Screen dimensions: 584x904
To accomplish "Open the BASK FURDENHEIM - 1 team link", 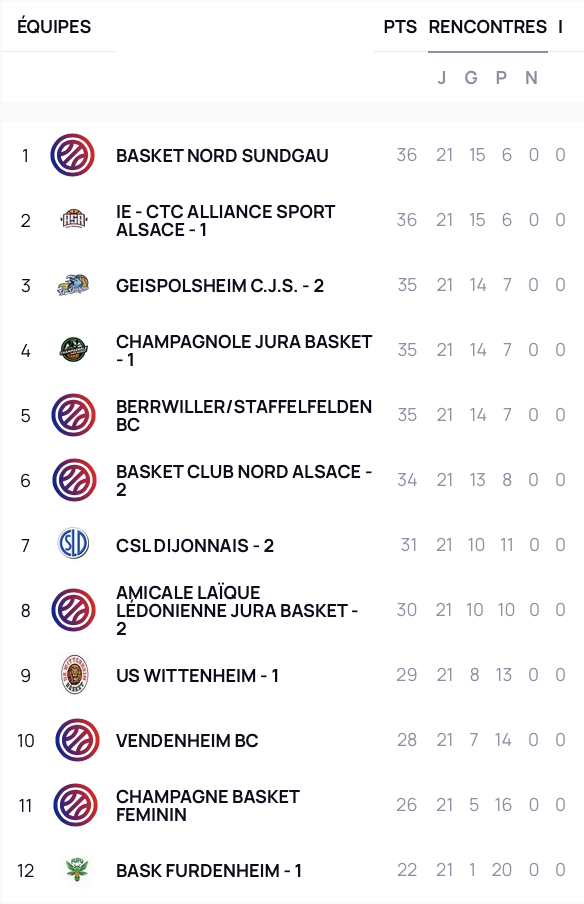I will 209,870.
